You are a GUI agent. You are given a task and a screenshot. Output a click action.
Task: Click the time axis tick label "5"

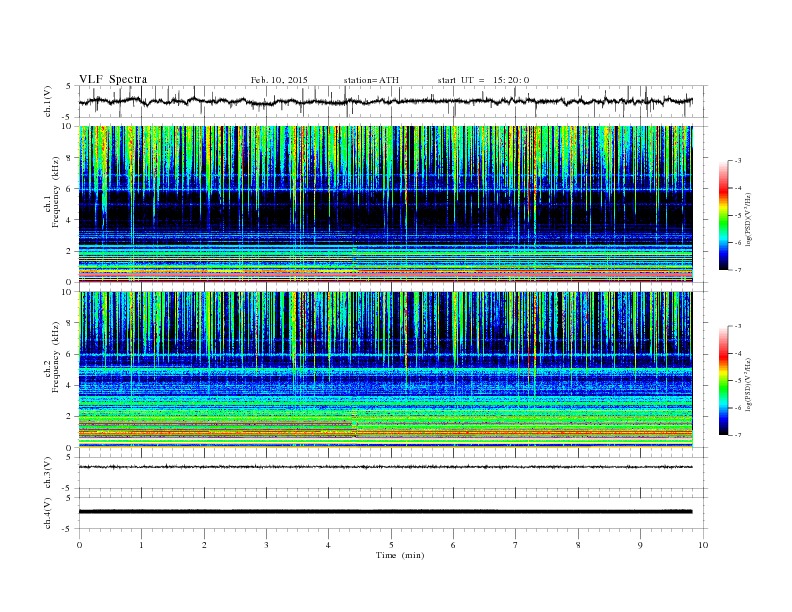coord(391,545)
